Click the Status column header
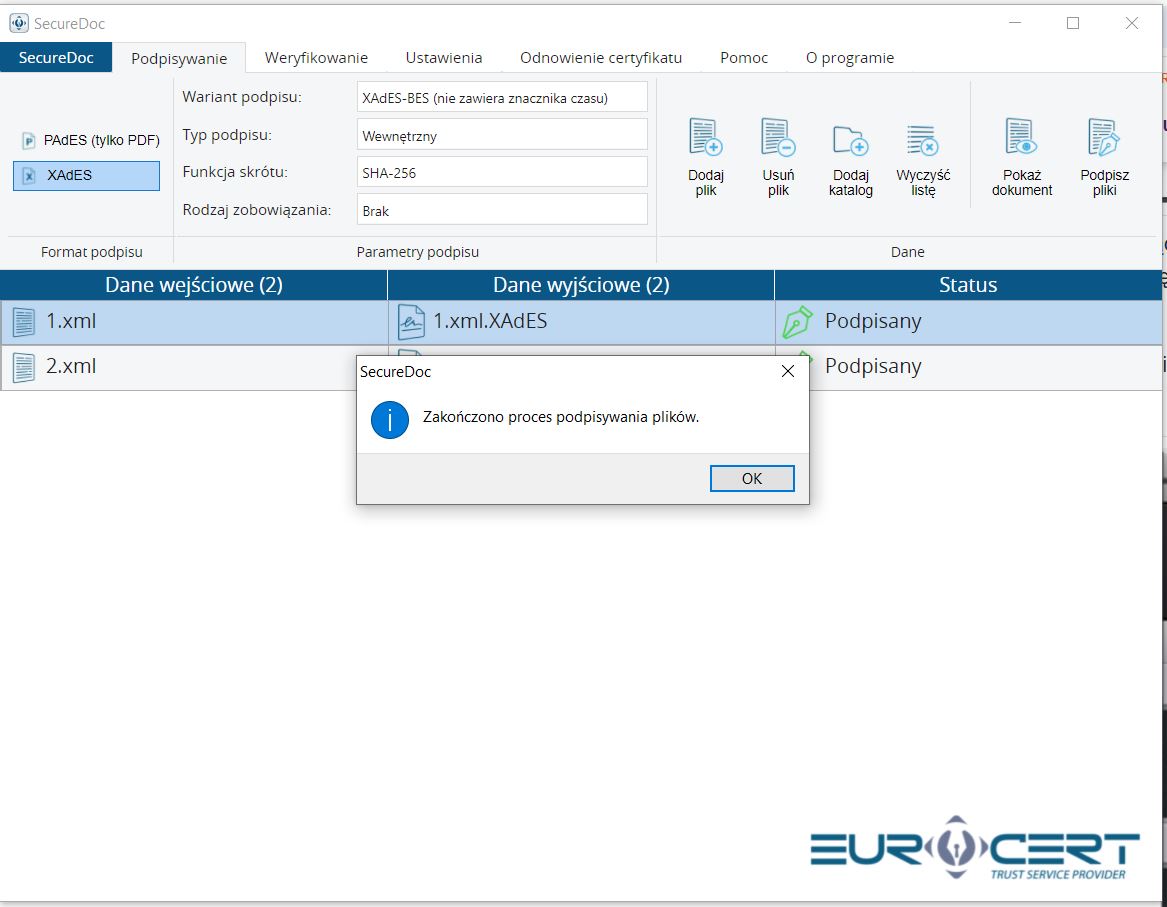Screen dimensions: 1167x907 [x=968, y=285]
